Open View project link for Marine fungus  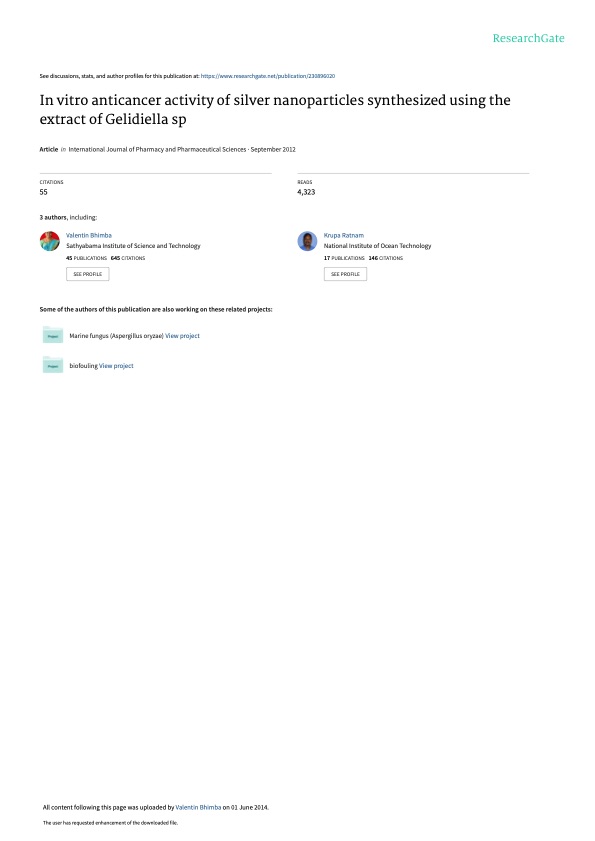click(182, 336)
